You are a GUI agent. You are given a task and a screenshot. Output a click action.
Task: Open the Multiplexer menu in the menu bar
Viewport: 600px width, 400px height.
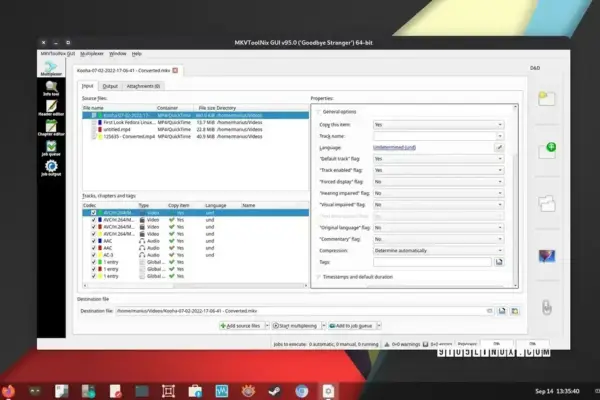pos(92,54)
